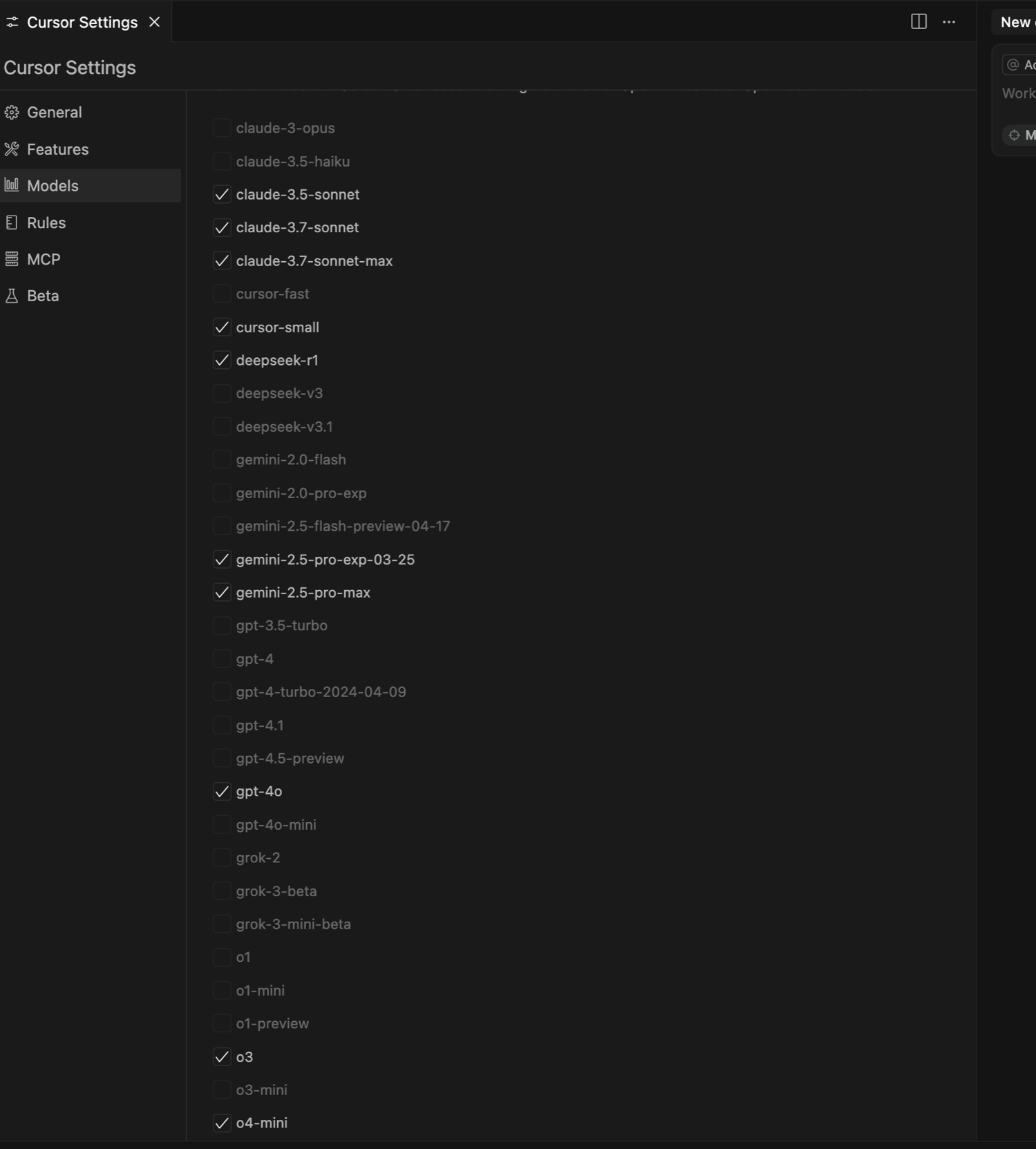Check the gpt-4 model box
The image size is (1036, 1149).
[222, 658]
